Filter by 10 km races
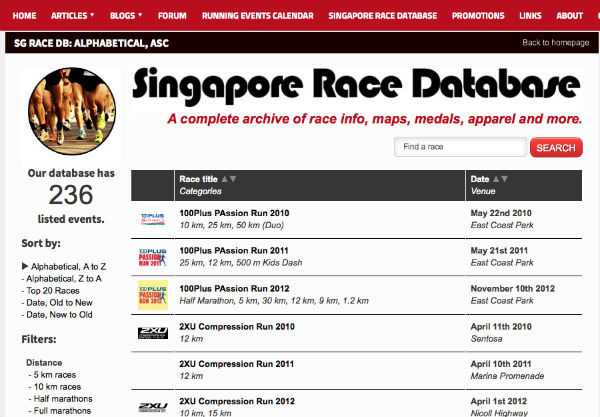 coord(57,387)
